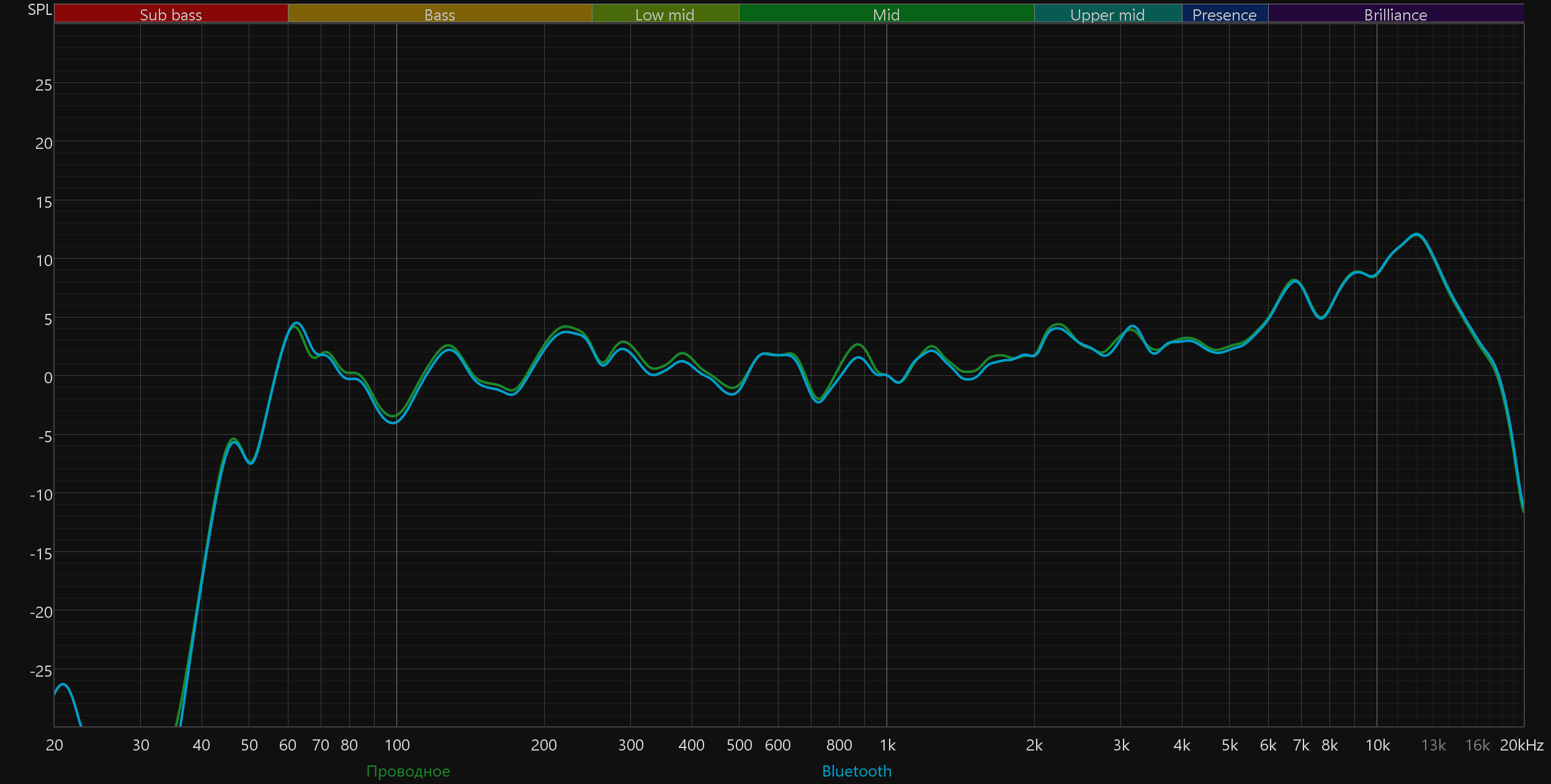
Task: Click the 1k frequency axis label
Action: [887, 745]
